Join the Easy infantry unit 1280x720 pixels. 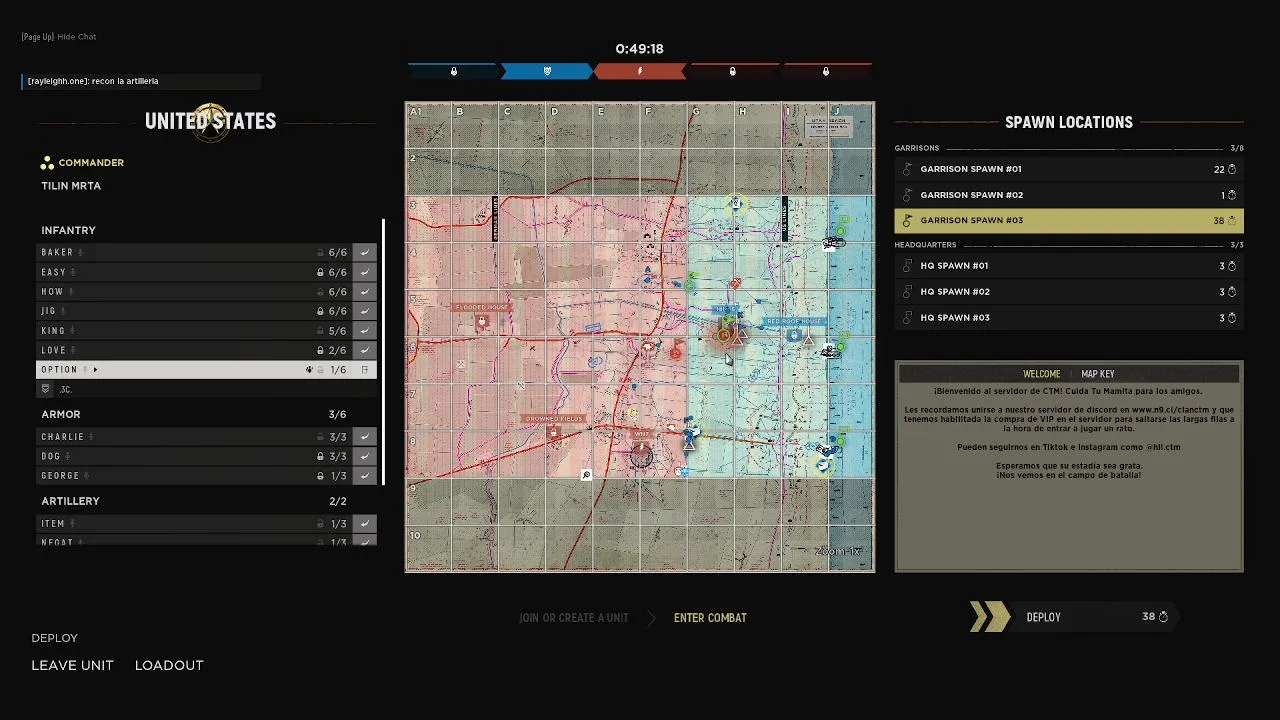pos(365,272)
